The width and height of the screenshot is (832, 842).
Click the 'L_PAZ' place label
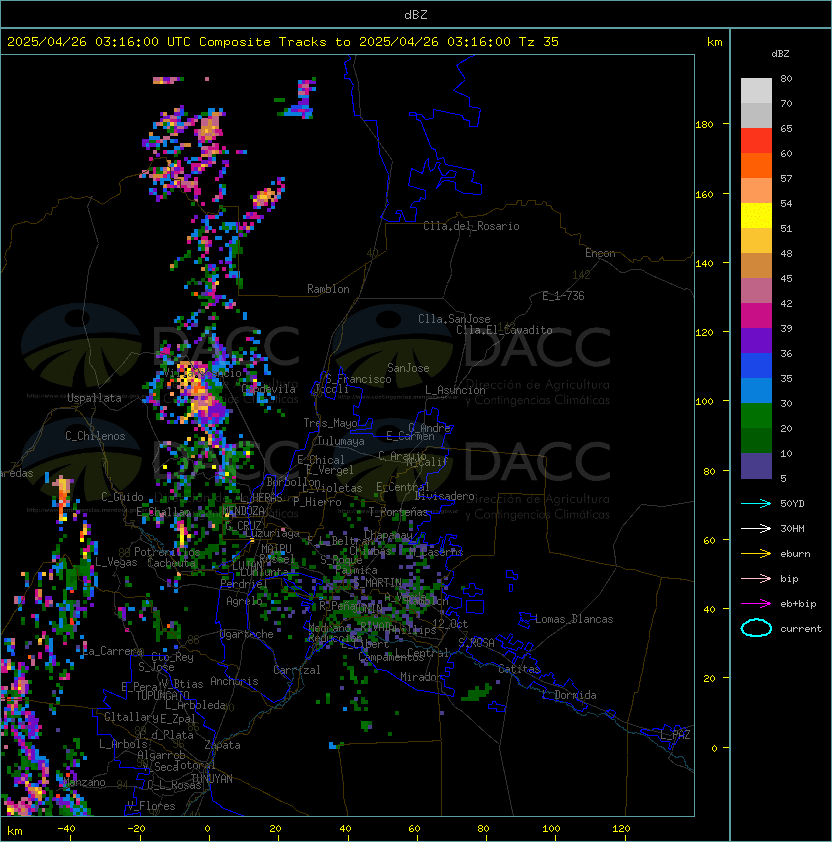675,735
